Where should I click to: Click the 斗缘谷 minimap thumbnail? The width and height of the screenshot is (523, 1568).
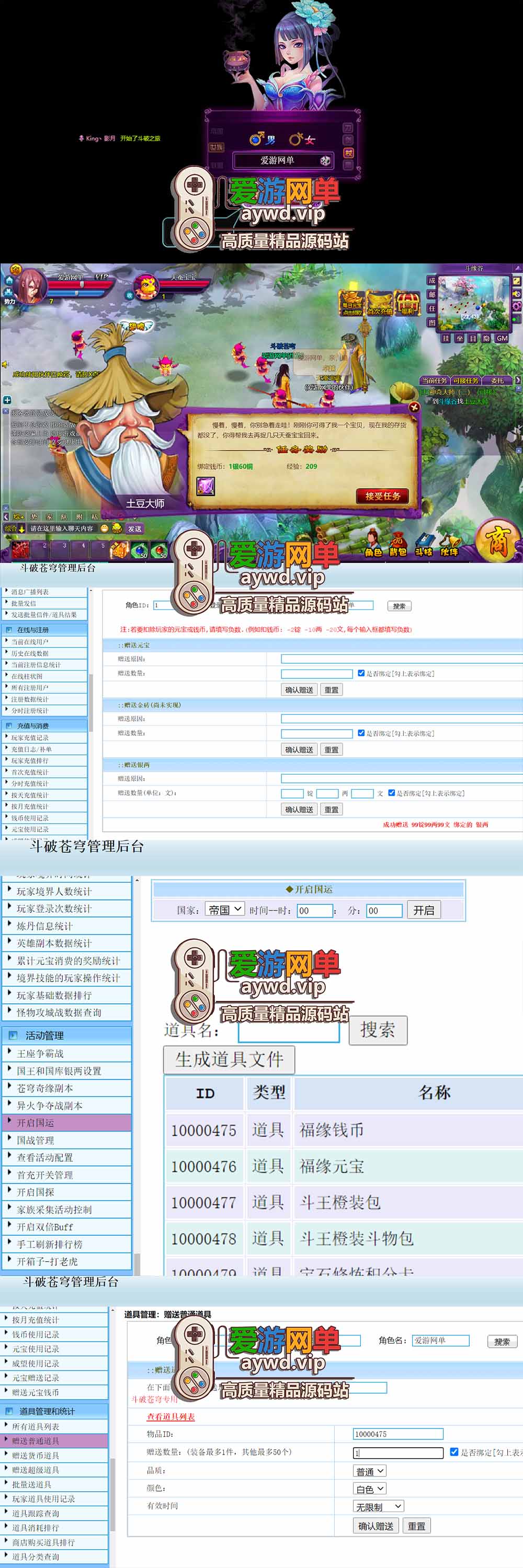pyautogui.click(x=474, y=303)
